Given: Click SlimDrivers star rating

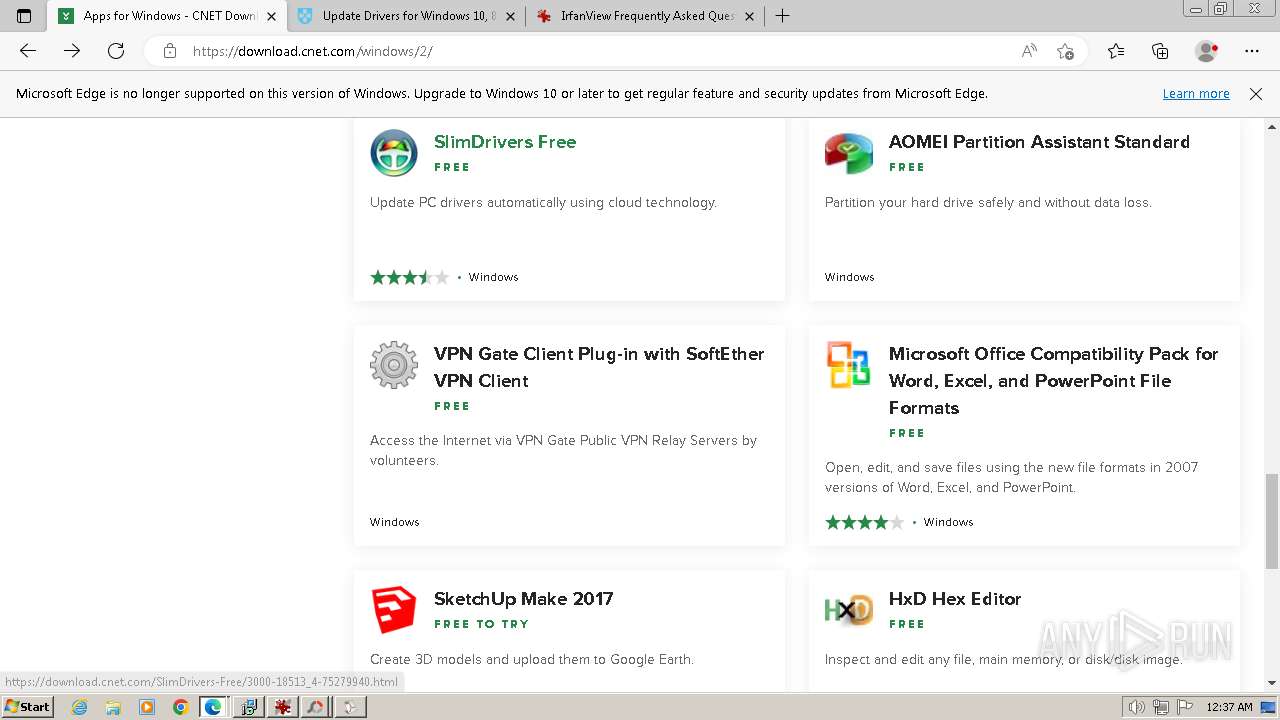Looking at the screenshot, I should (x=410, y=277).
